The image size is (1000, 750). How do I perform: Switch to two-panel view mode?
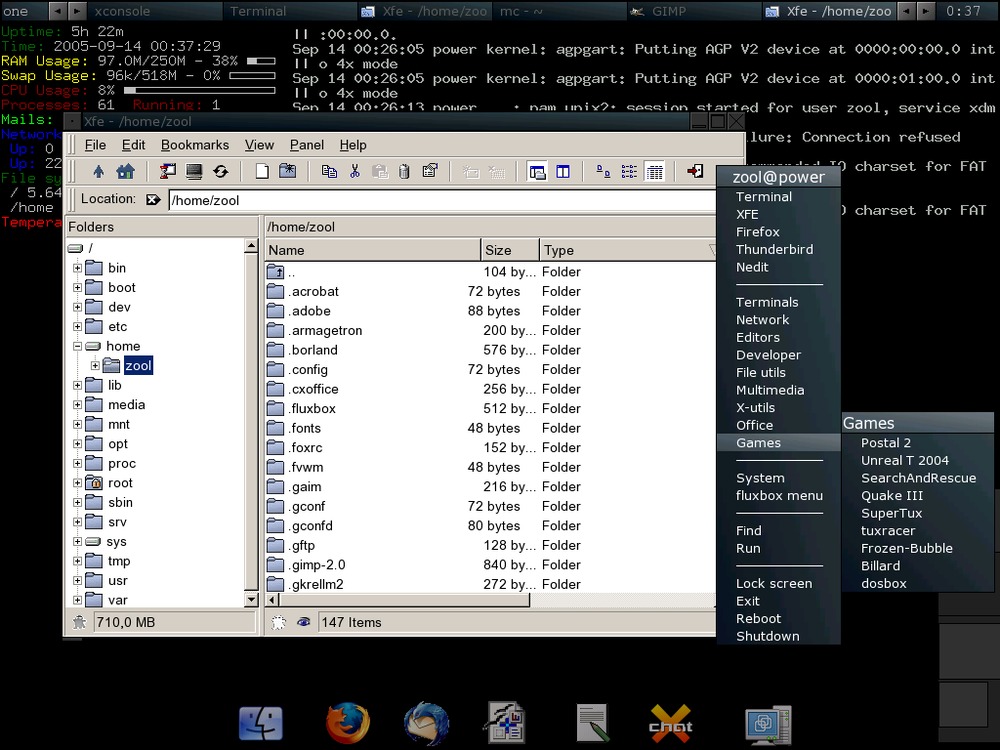pyautogui.click(x=562, y=172)
